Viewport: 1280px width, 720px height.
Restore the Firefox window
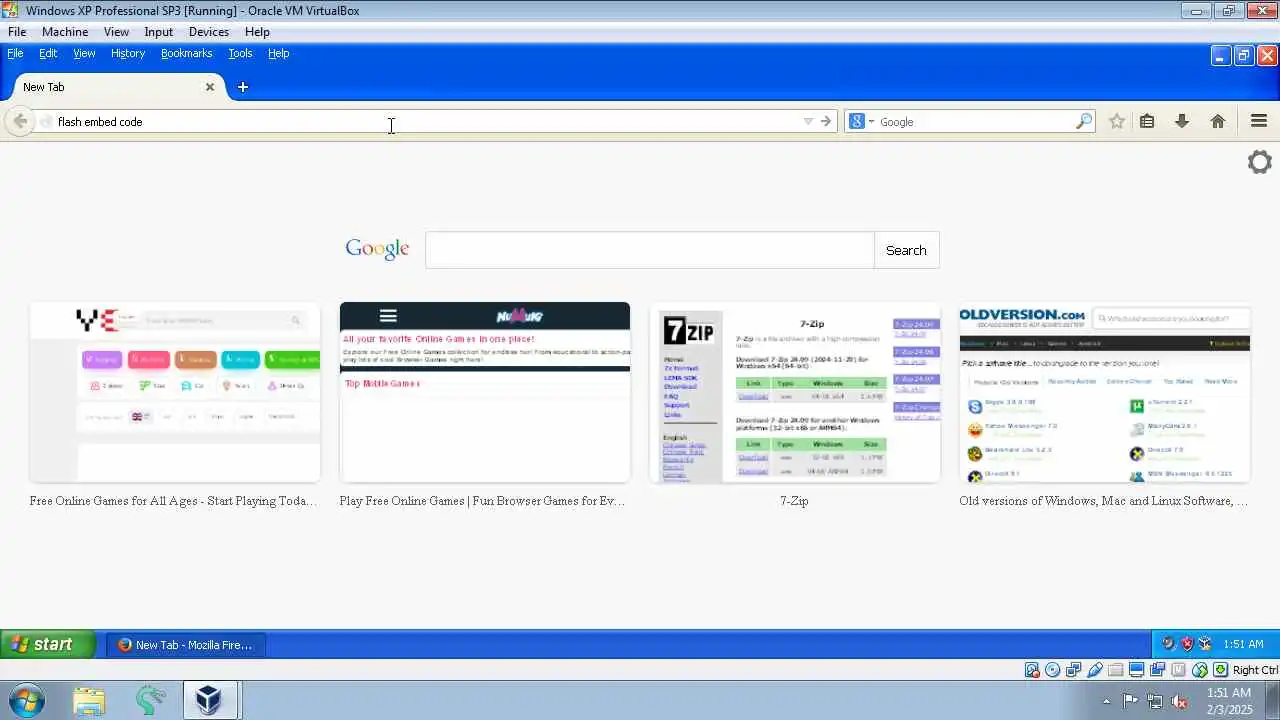coord(1244,56)
